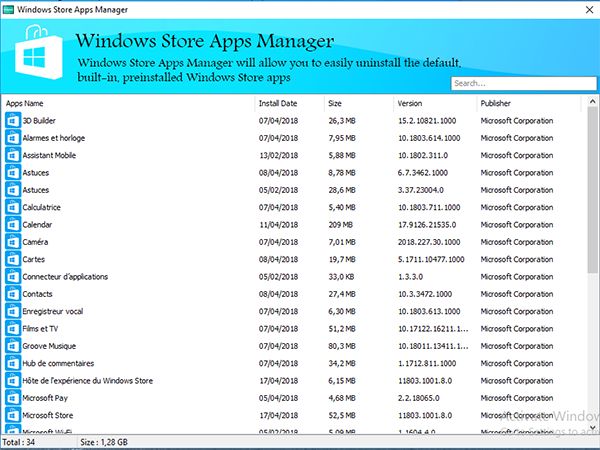600x450 pixels.
Task: Select the Calculatrice entry
Action: click(41, 207)
